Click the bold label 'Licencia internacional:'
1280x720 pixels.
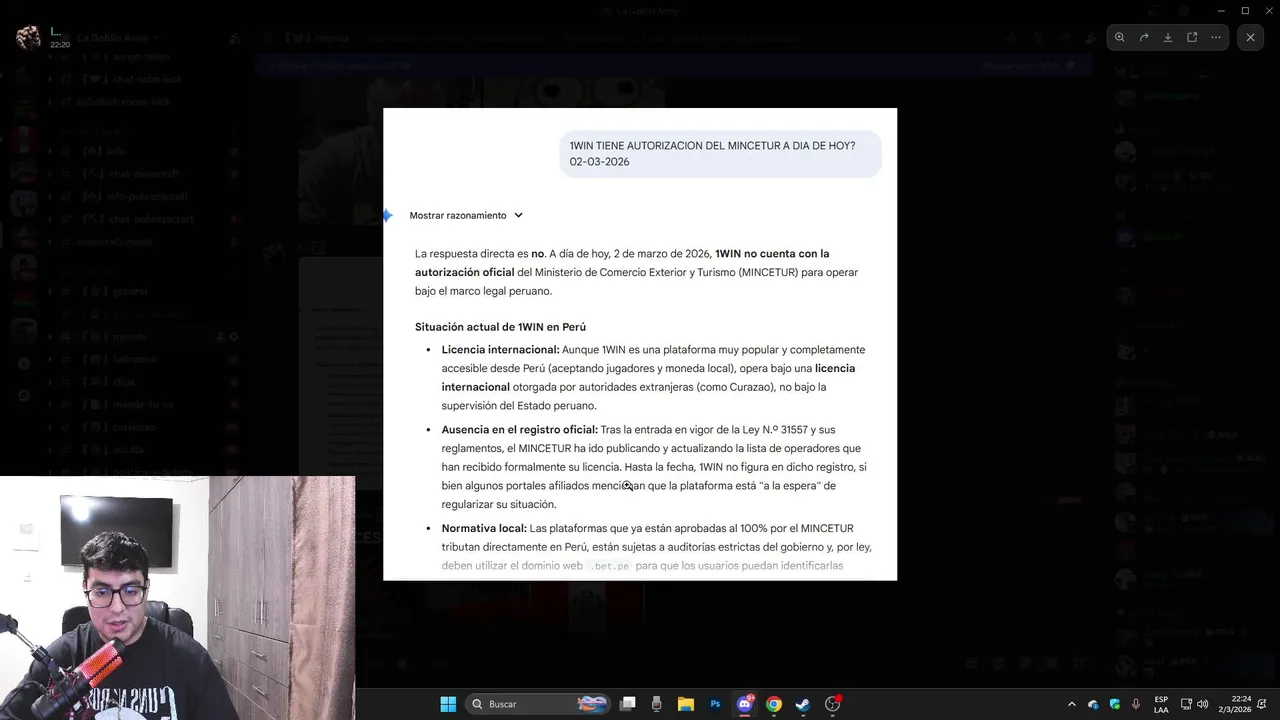click(500, 350)
